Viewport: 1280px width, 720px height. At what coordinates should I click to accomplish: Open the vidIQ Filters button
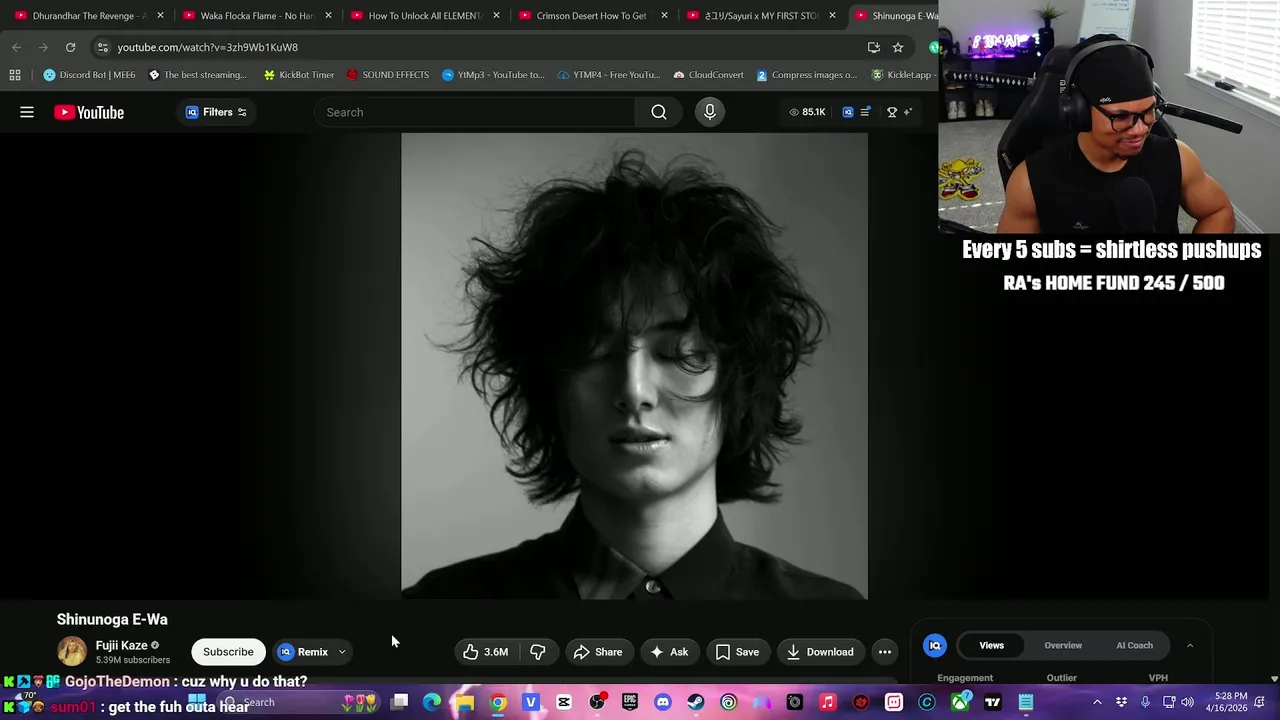[x=216, y=112]
